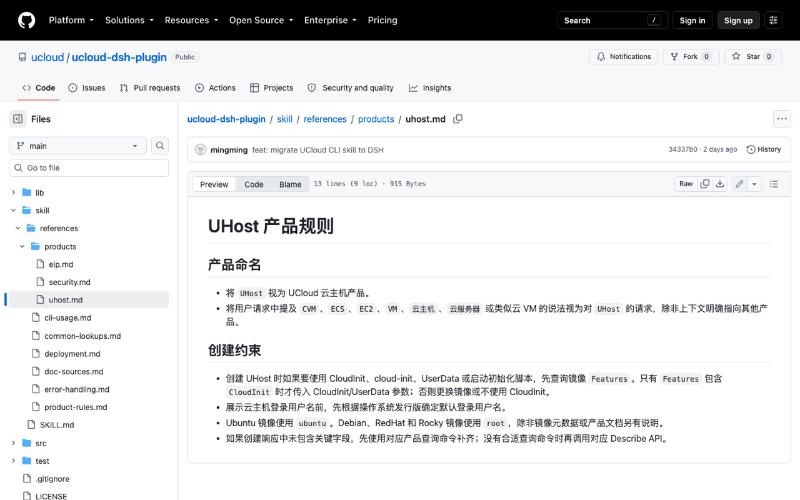Go to Pricing page
The image size is (800, 500).
coord(382,20)
